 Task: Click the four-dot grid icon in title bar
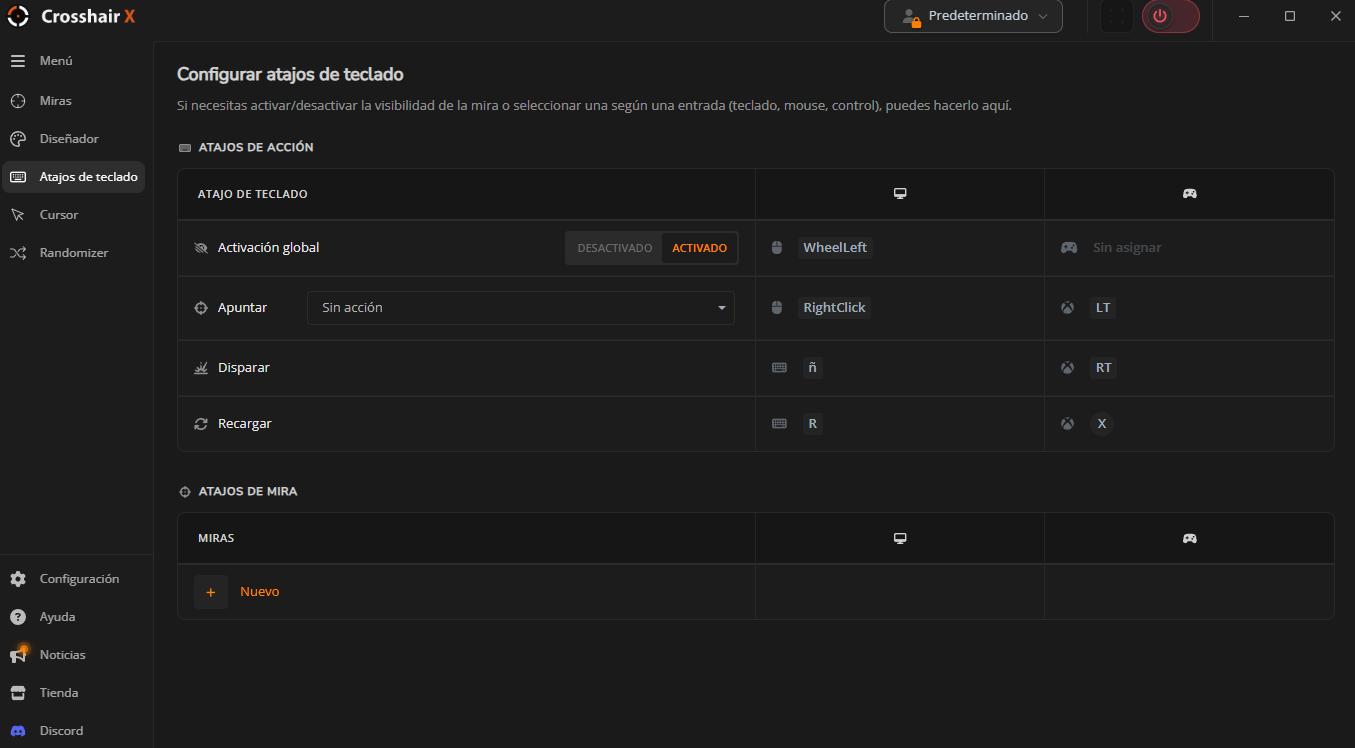pos(1117,16)
